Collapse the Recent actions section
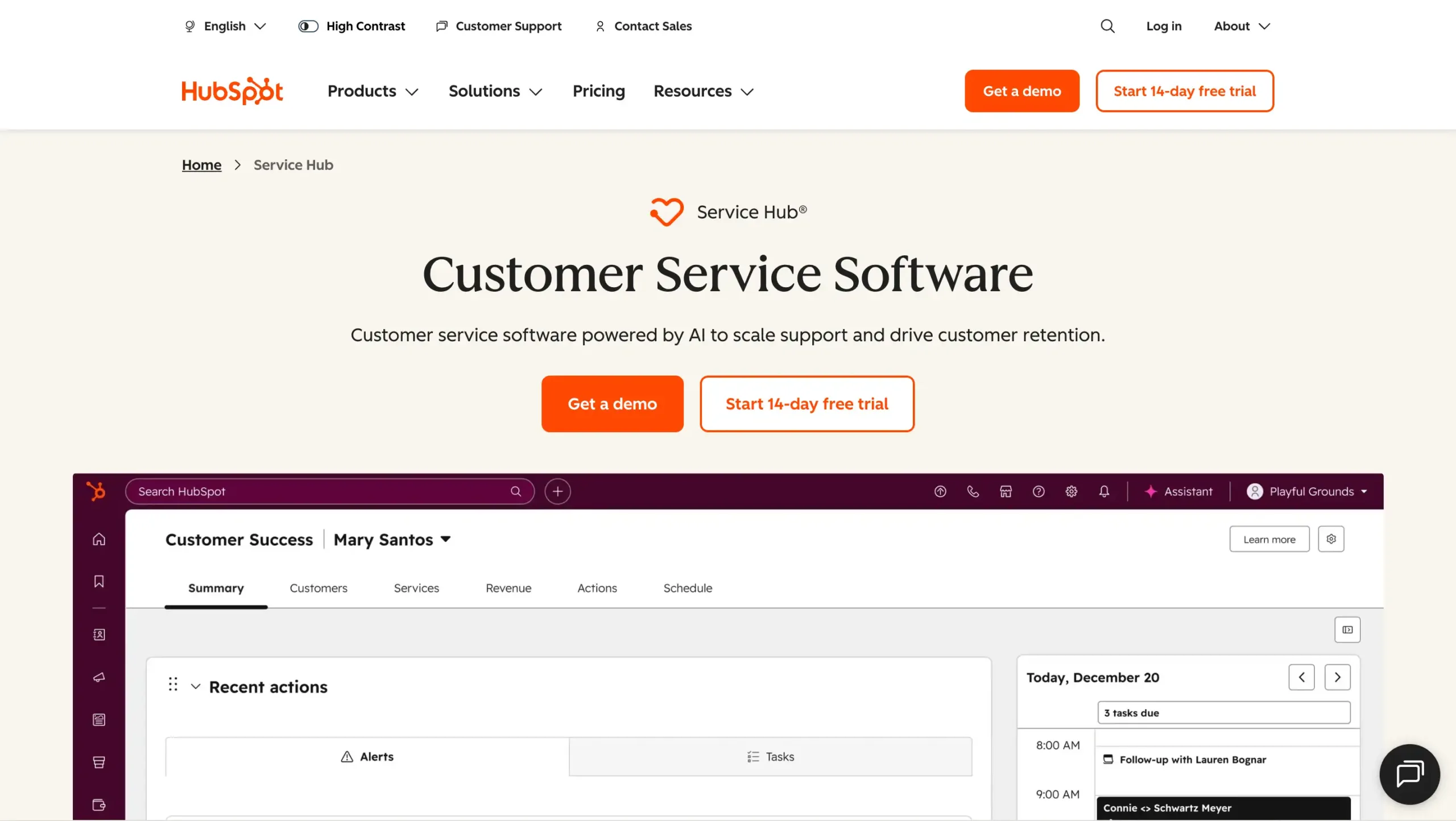This screenshot has width=1456, height=821. pos(195,686)
